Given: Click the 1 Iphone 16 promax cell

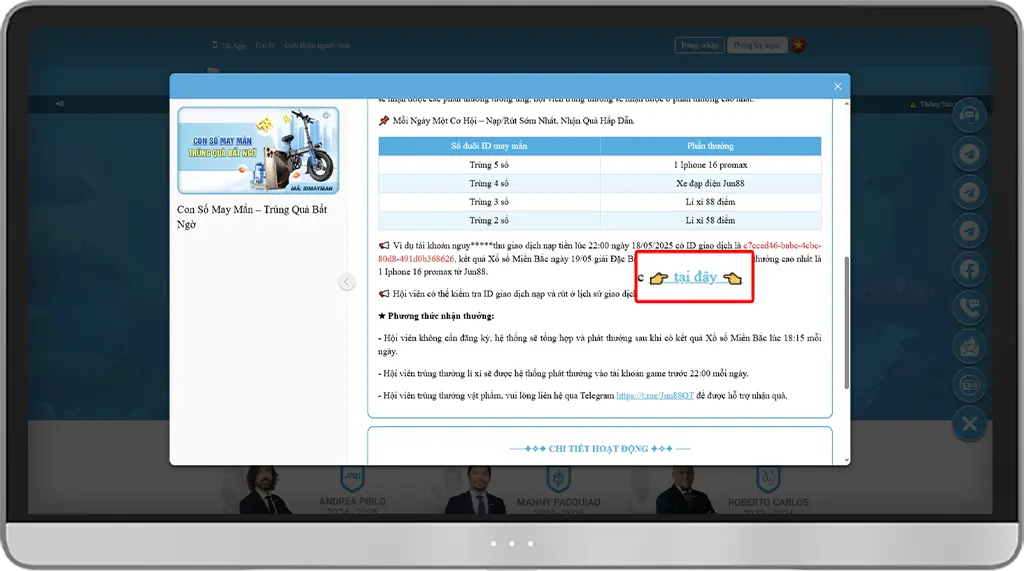Looking at the screenshot, I should click(x=711, y=165).
